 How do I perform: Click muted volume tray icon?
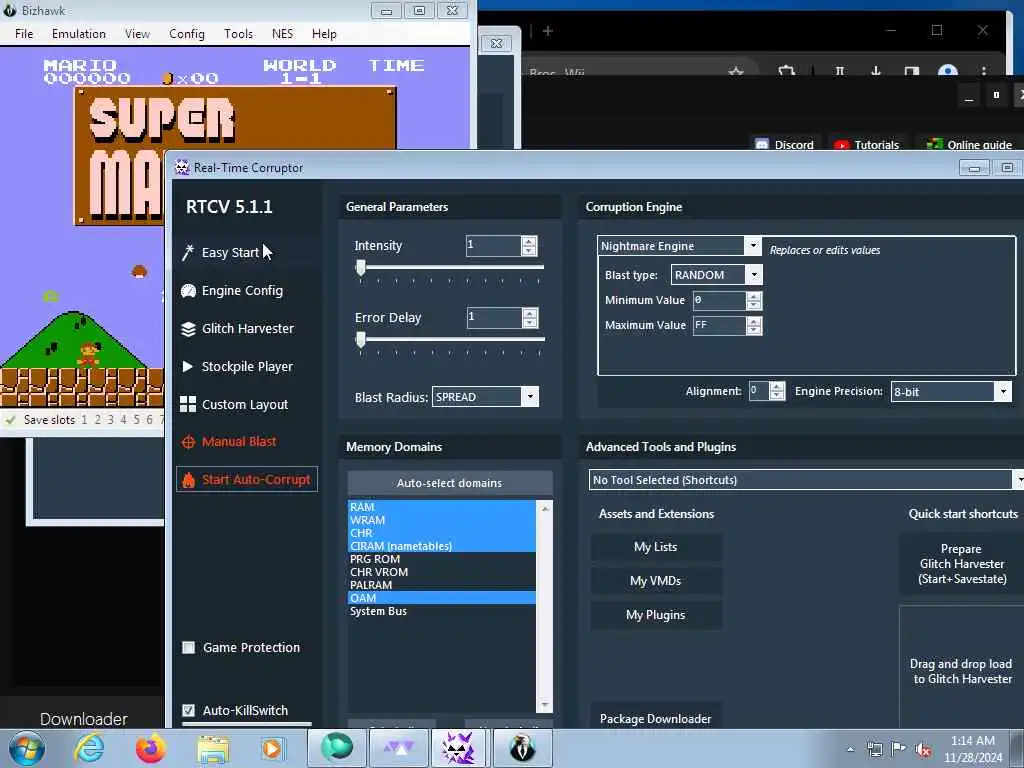pos(923,750)
